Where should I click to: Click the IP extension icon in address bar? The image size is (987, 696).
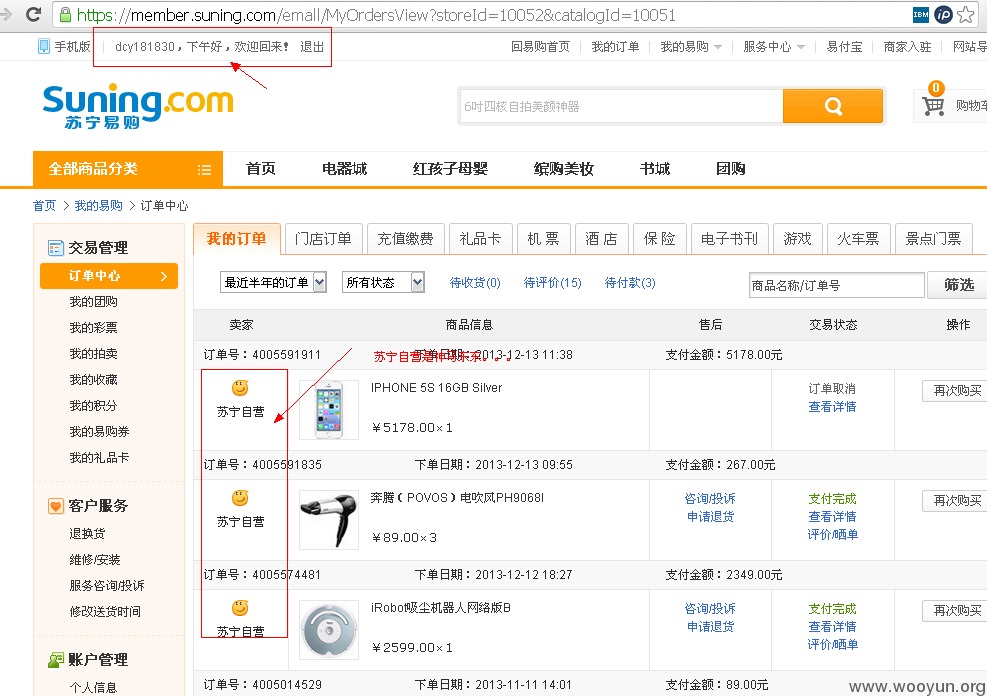(x=943, y=14)
